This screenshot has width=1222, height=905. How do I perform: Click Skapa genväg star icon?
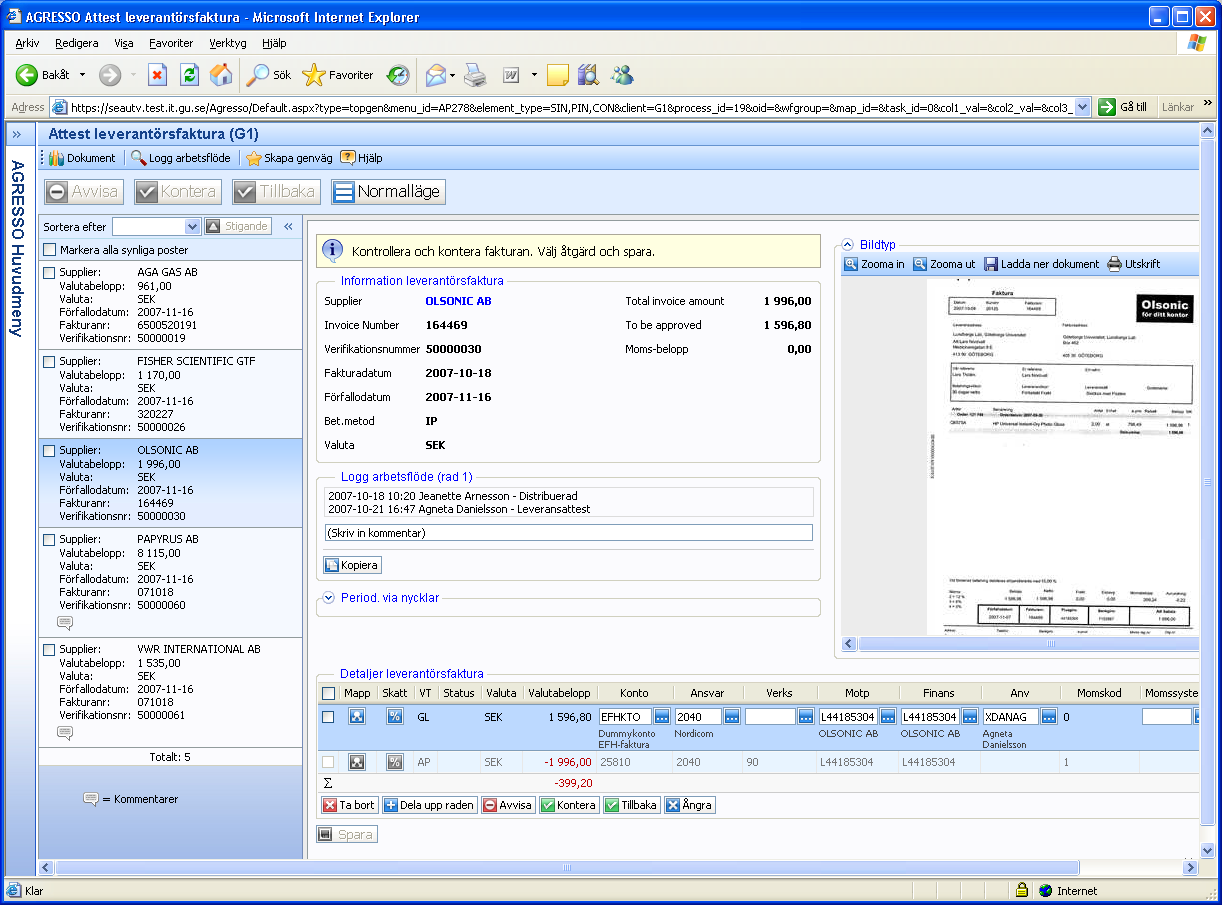tap(289, 158)
